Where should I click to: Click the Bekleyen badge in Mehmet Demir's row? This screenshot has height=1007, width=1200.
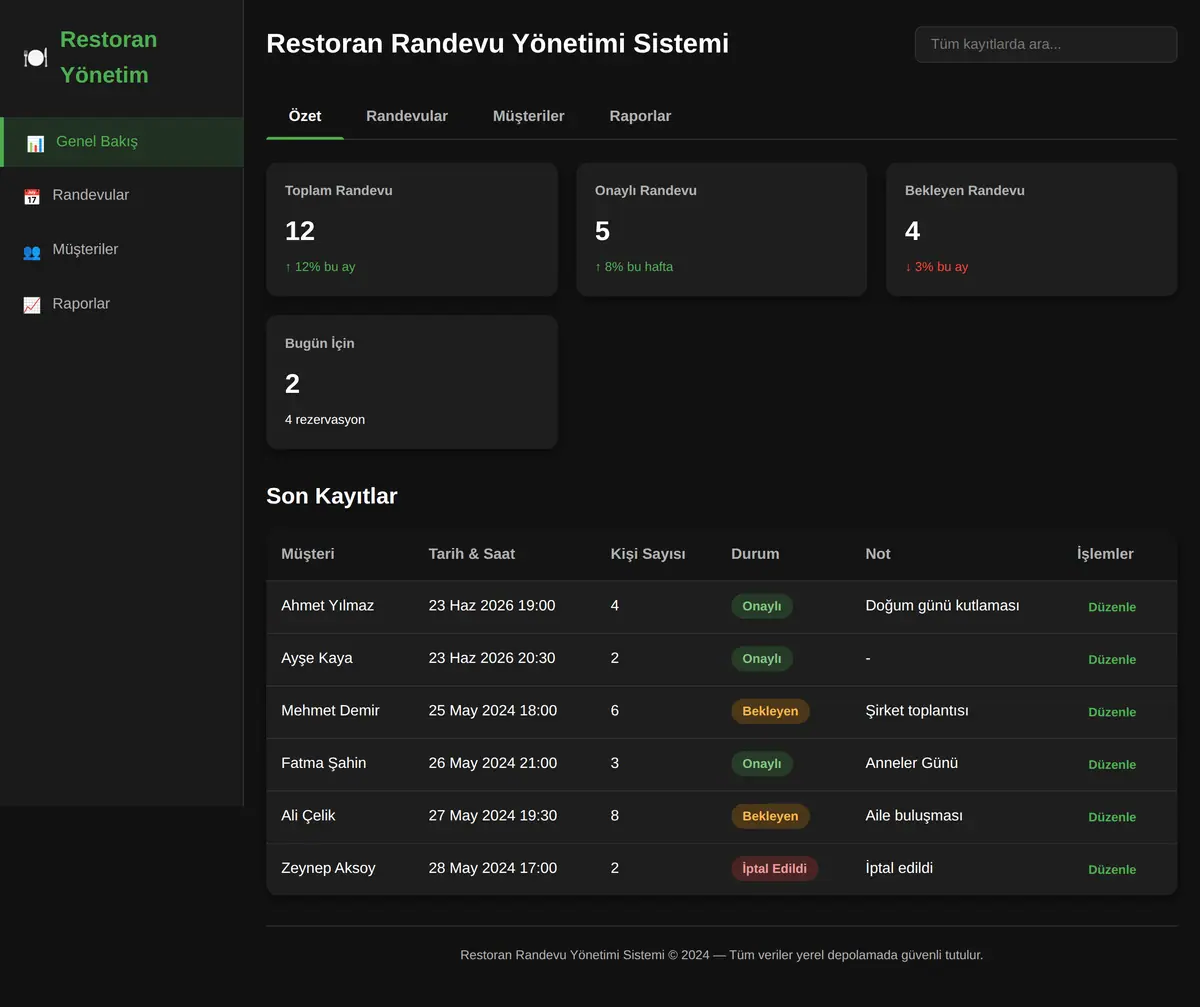coord(770,711)
